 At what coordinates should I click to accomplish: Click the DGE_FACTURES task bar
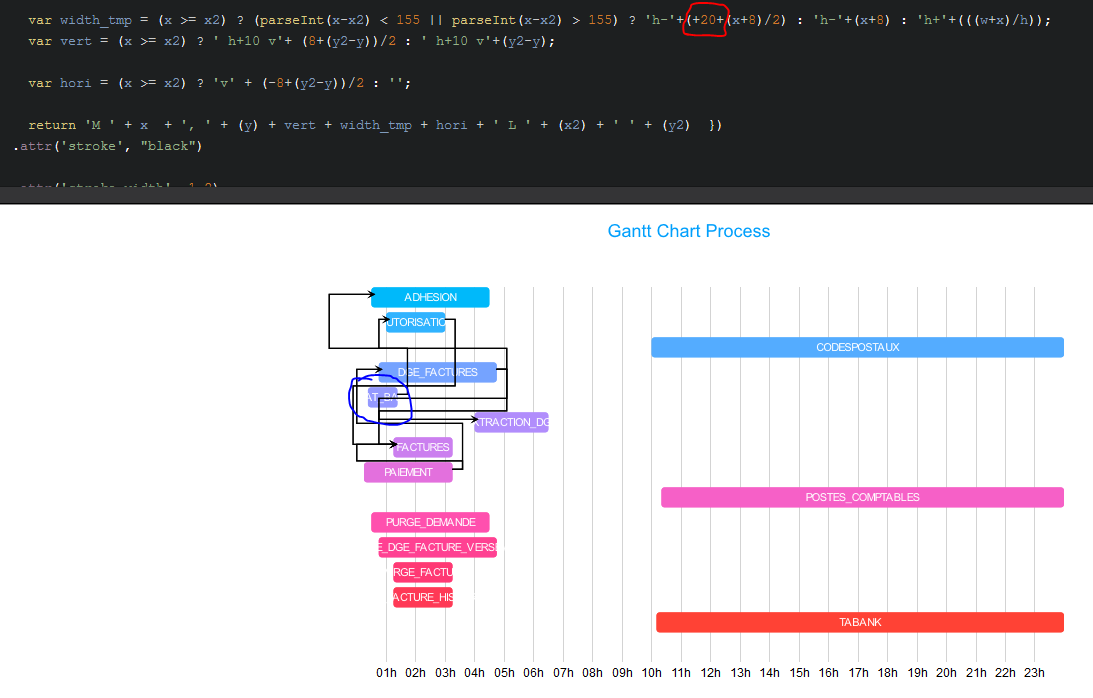[438, 372]
